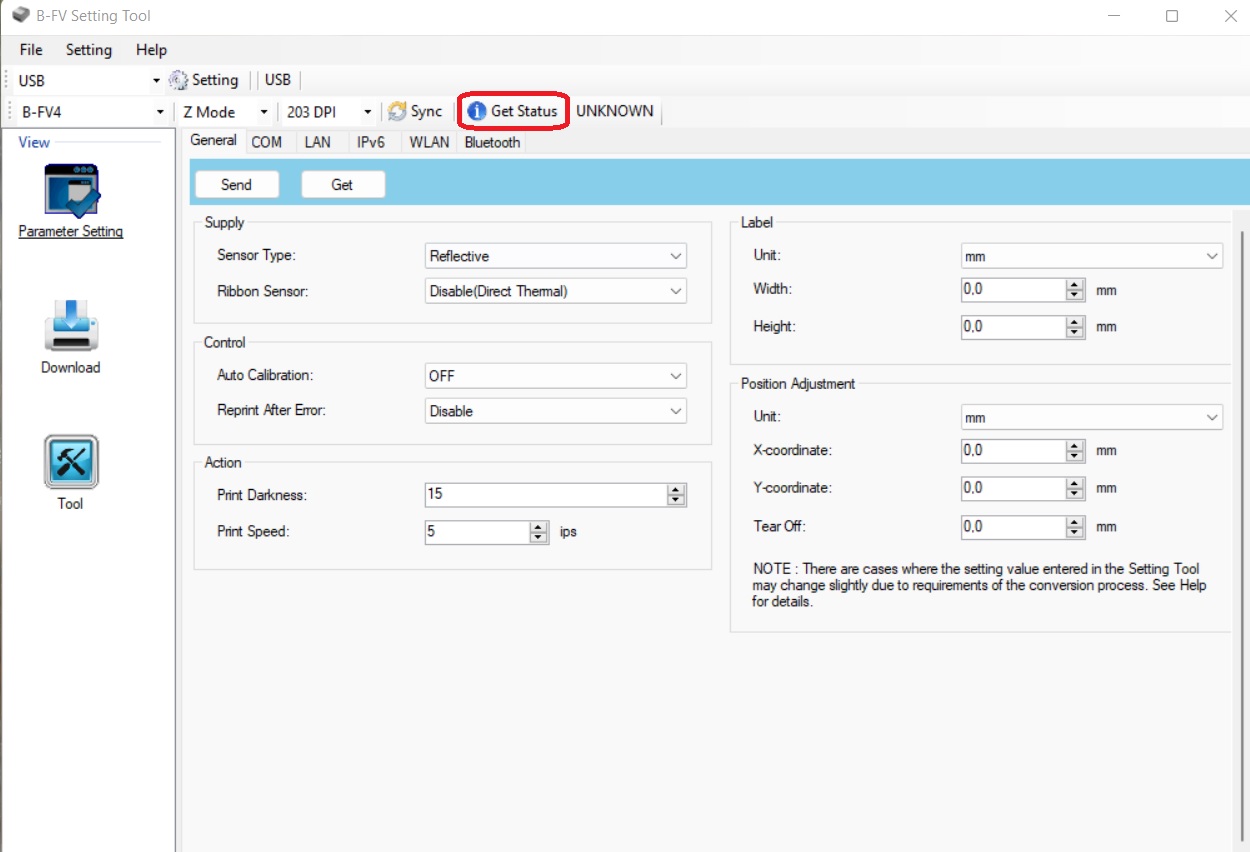Expand the Ribbon Sensor dropdown

(556, 291)
